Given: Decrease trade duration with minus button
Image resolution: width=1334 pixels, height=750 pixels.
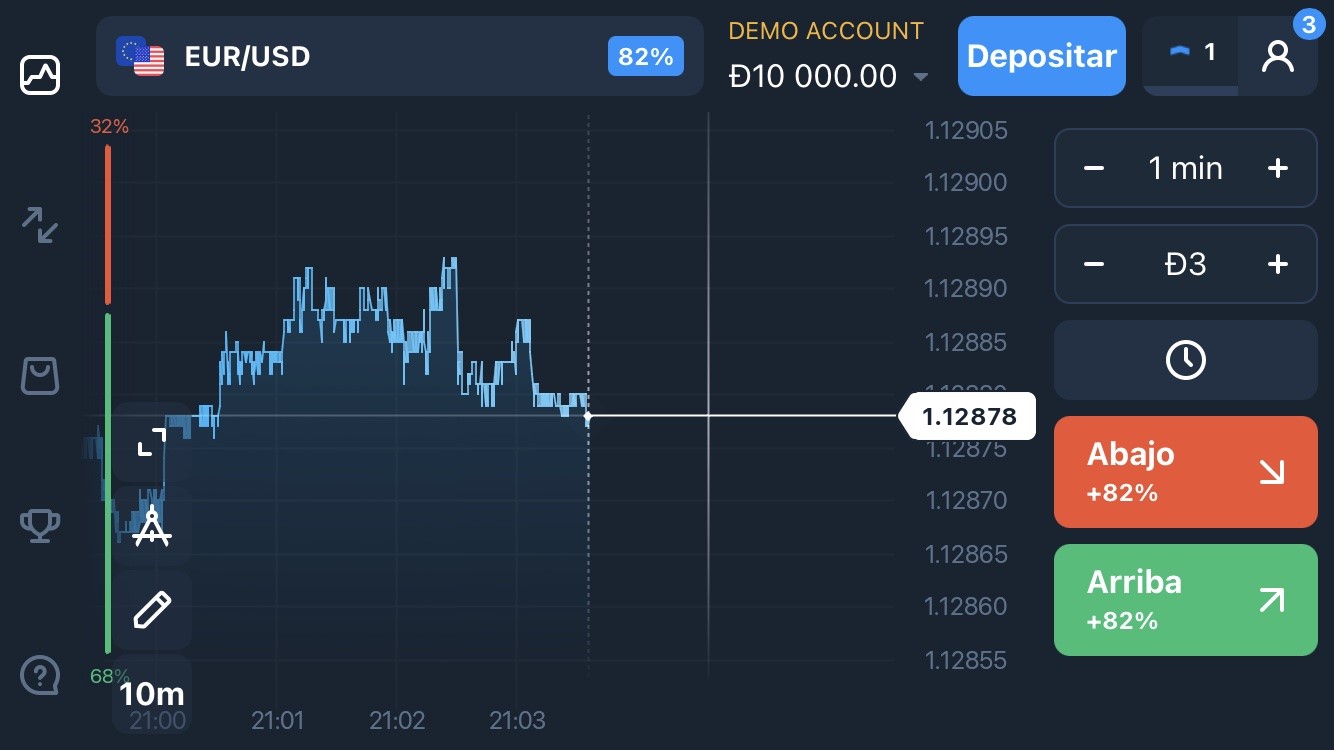Looking at the screenshot, I should [x=1094, y=168].
